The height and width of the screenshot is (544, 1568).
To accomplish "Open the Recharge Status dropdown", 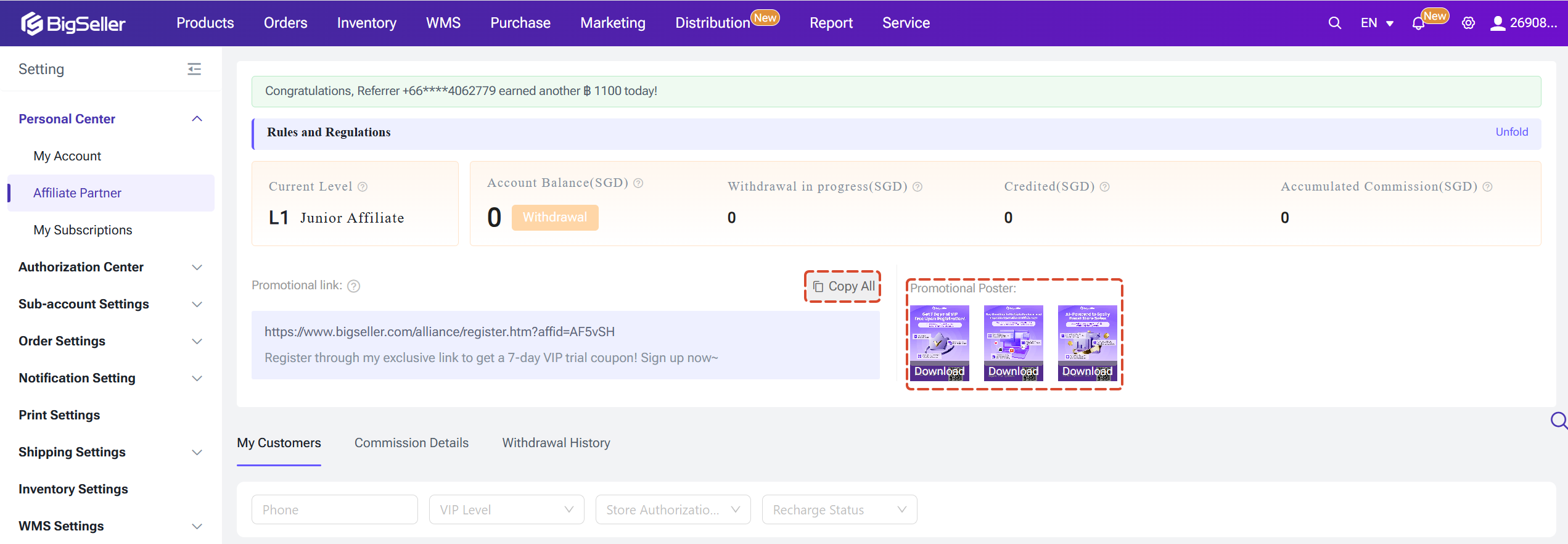I will tap(839, 509).
